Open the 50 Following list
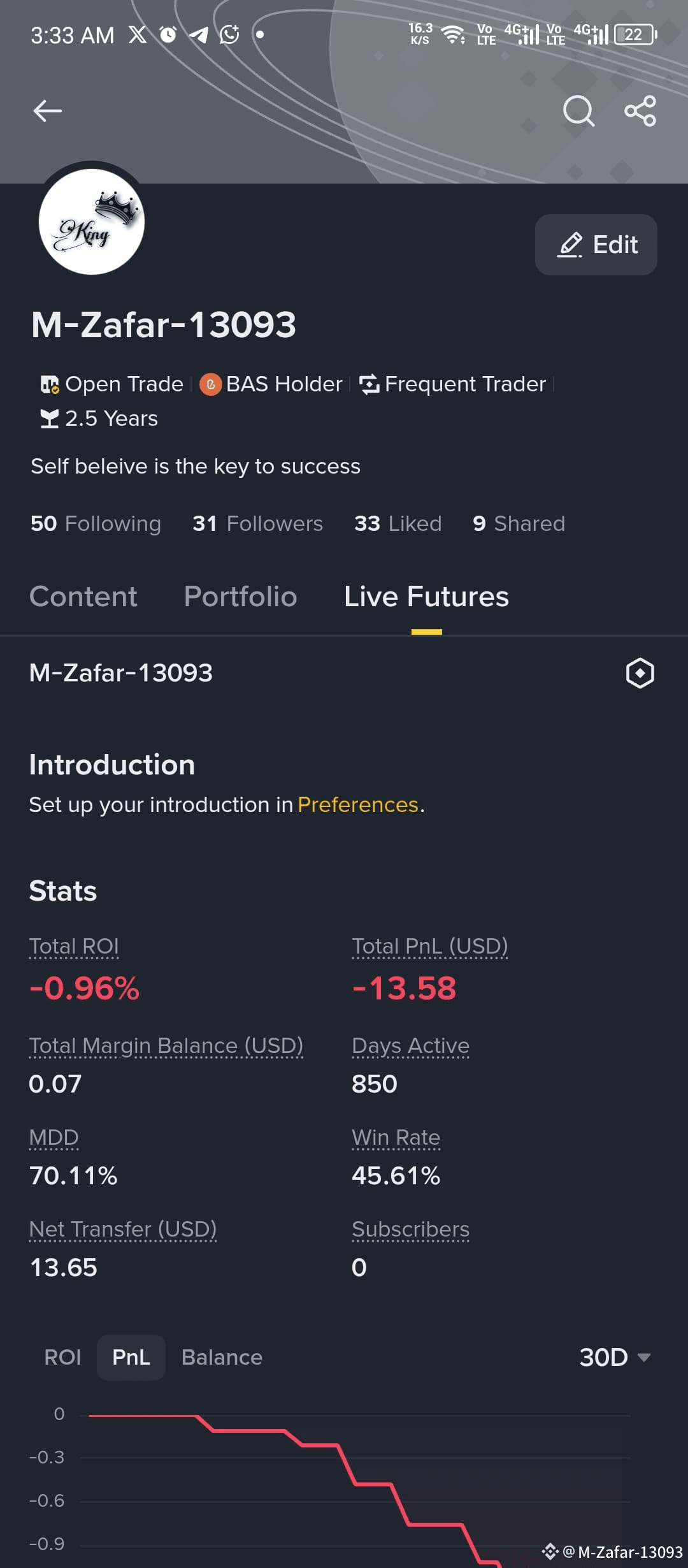 pos(96,523)
